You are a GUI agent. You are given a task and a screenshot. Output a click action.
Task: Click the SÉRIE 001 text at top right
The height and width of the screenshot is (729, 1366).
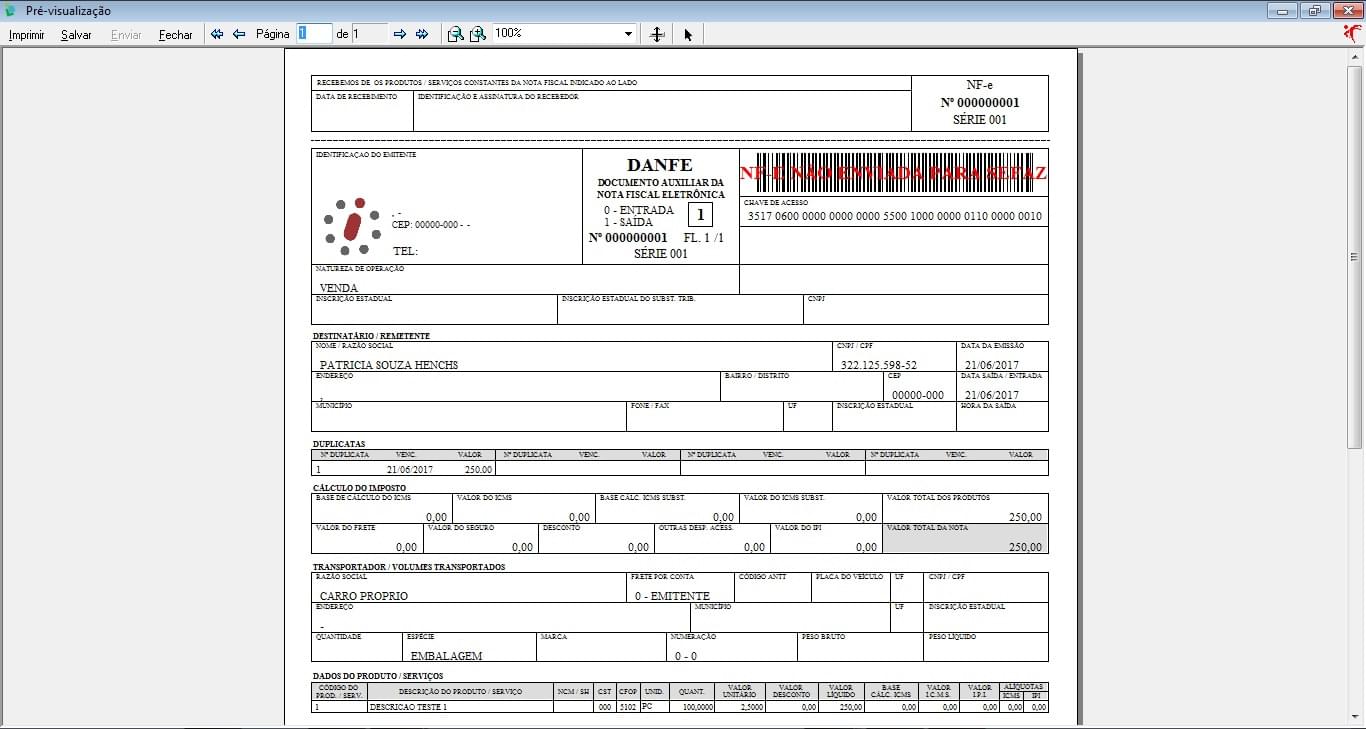[980, 120]
